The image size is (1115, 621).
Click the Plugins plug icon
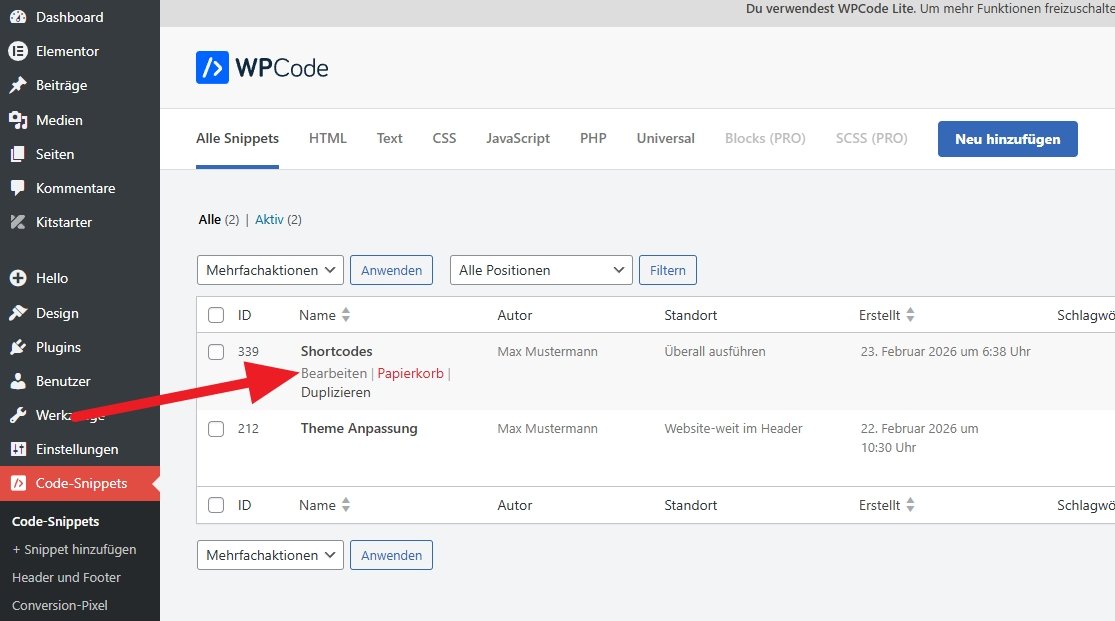coord(17,347)
